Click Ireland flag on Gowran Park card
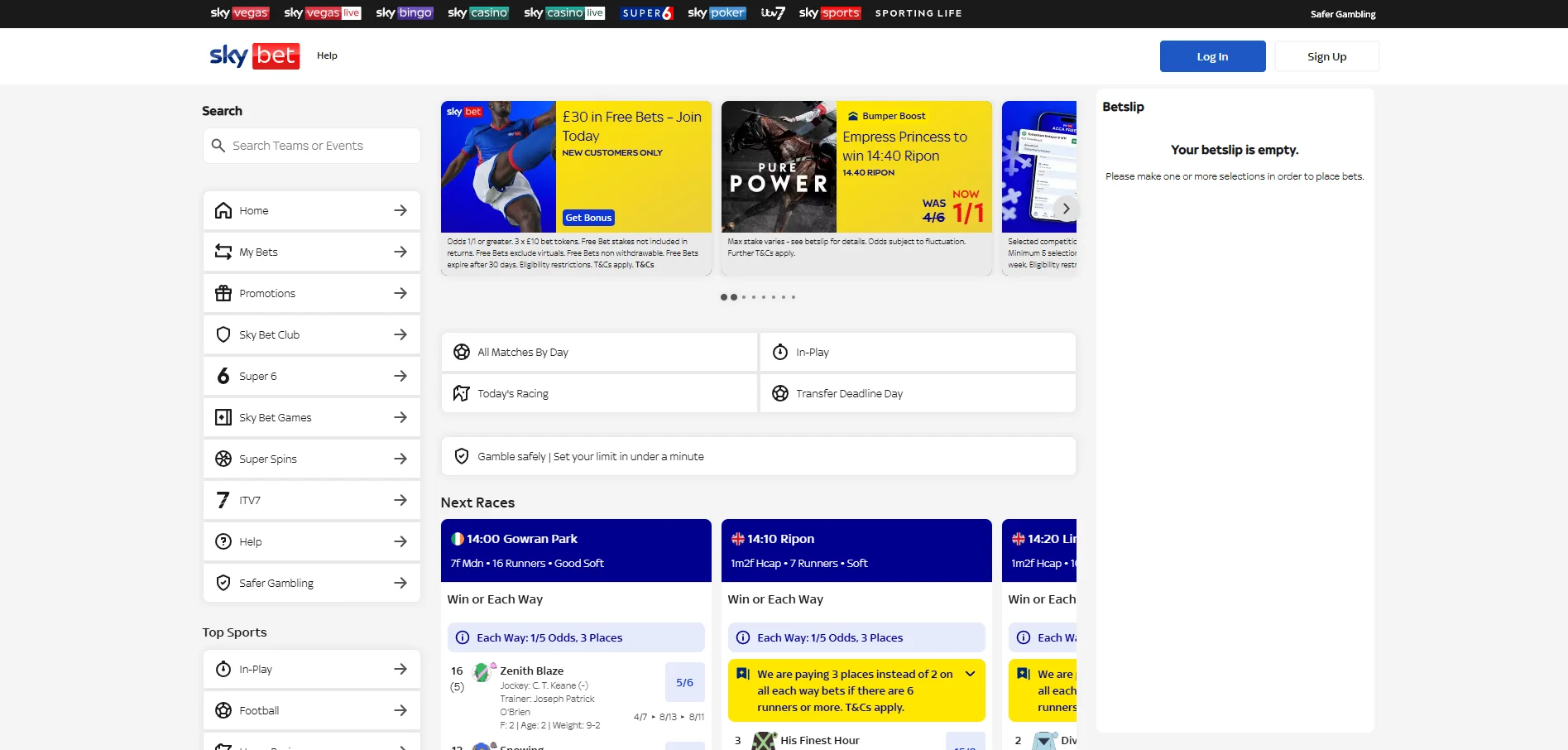 pos(458,539)
